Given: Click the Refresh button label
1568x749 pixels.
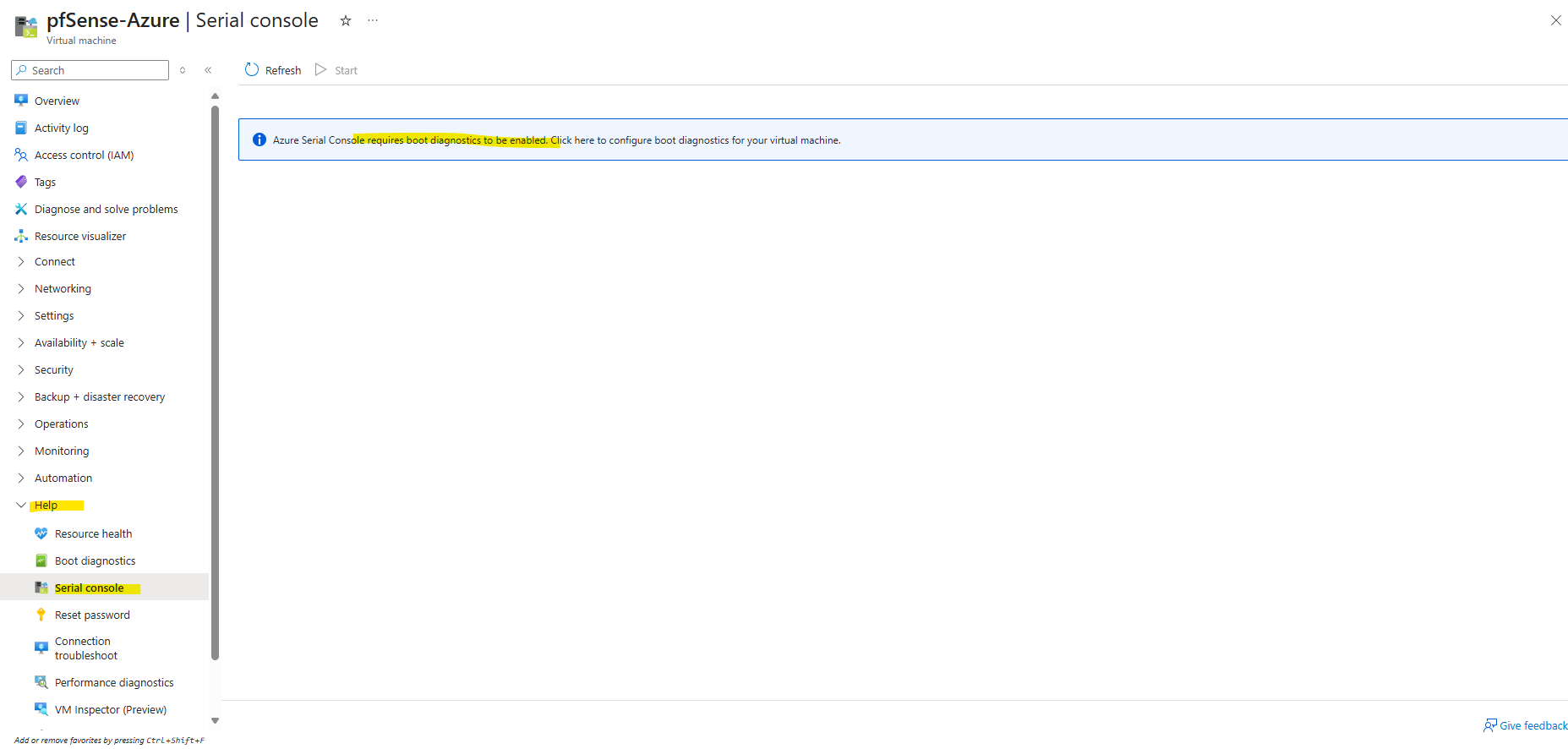Looking at the screenshot, I should tap(283, 70).
